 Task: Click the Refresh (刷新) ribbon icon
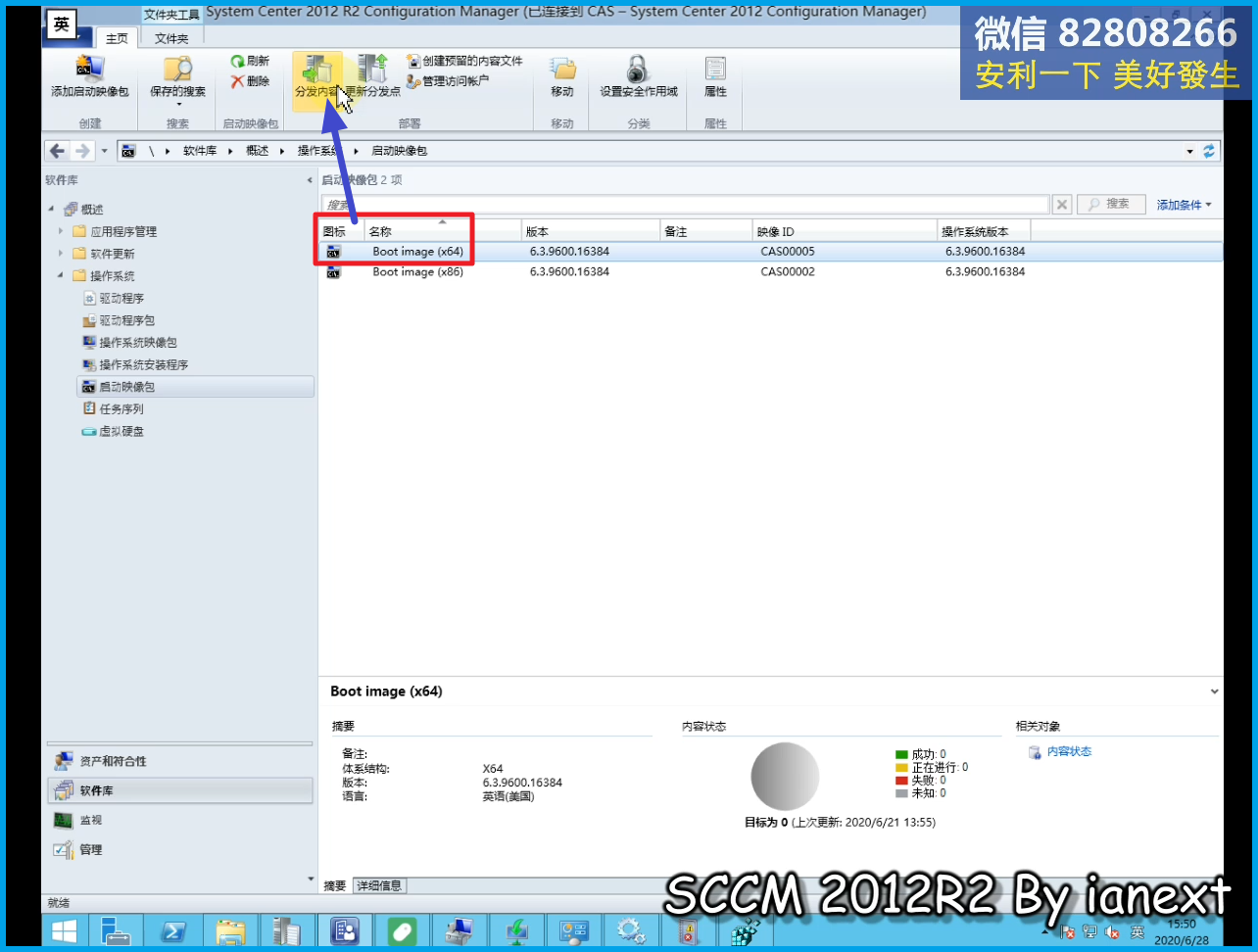[x=250, y=61]
